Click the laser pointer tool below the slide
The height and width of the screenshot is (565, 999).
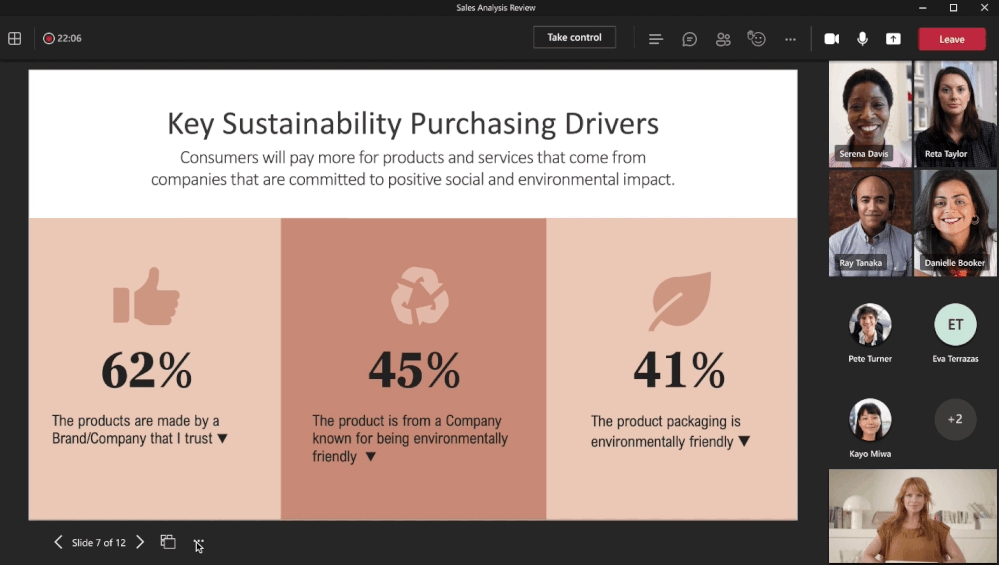199,545
